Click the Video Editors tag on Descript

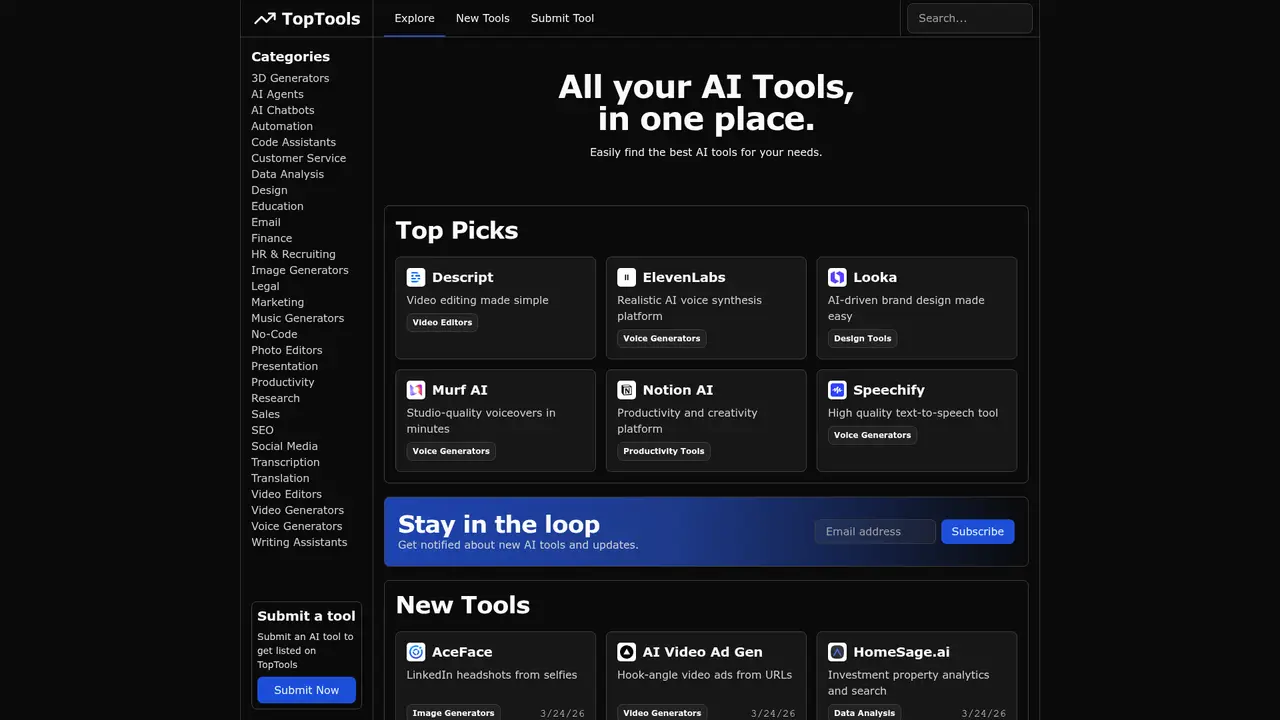[442, 322]
